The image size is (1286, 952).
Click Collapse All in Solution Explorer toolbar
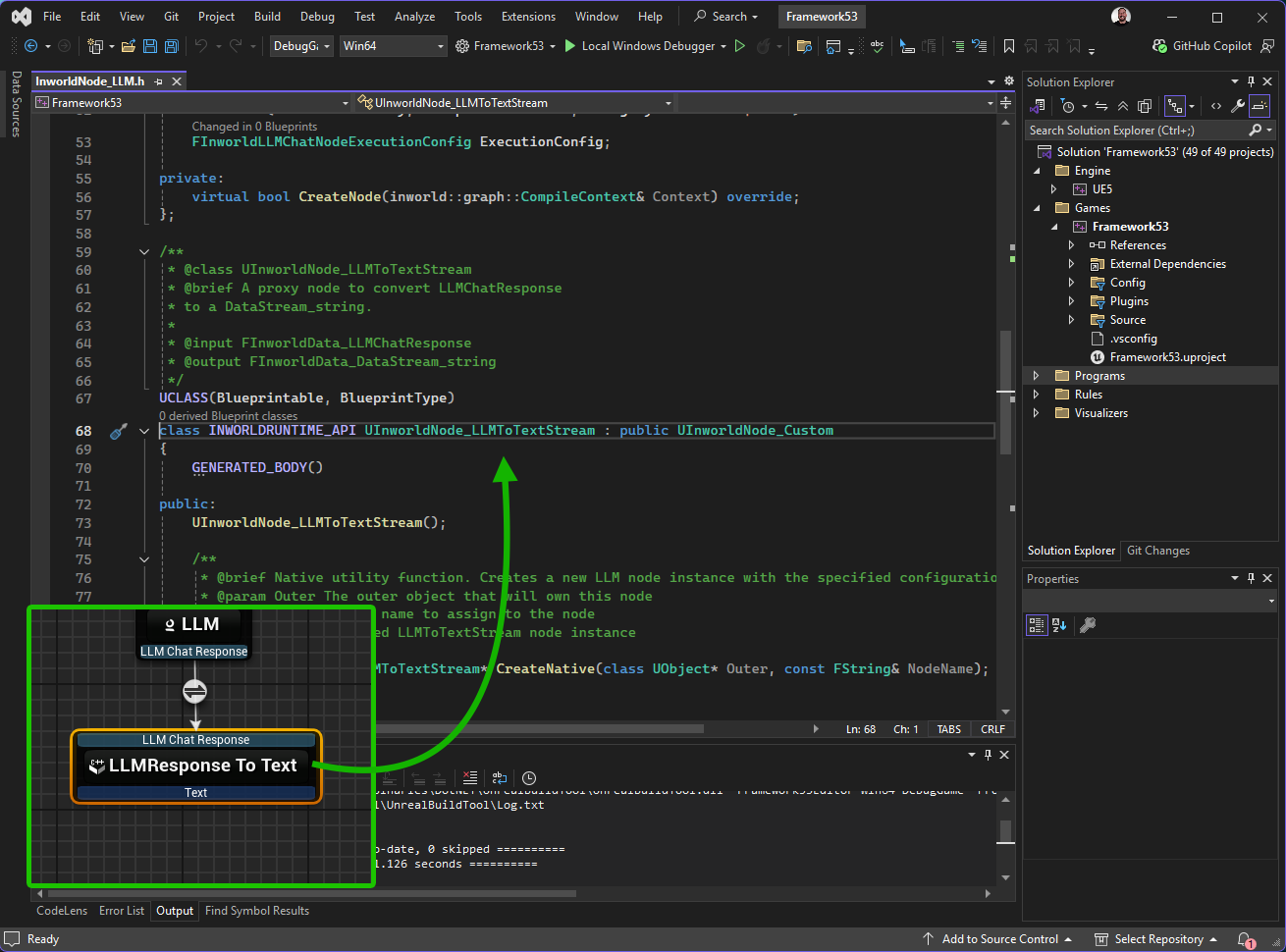(1123, 106)
